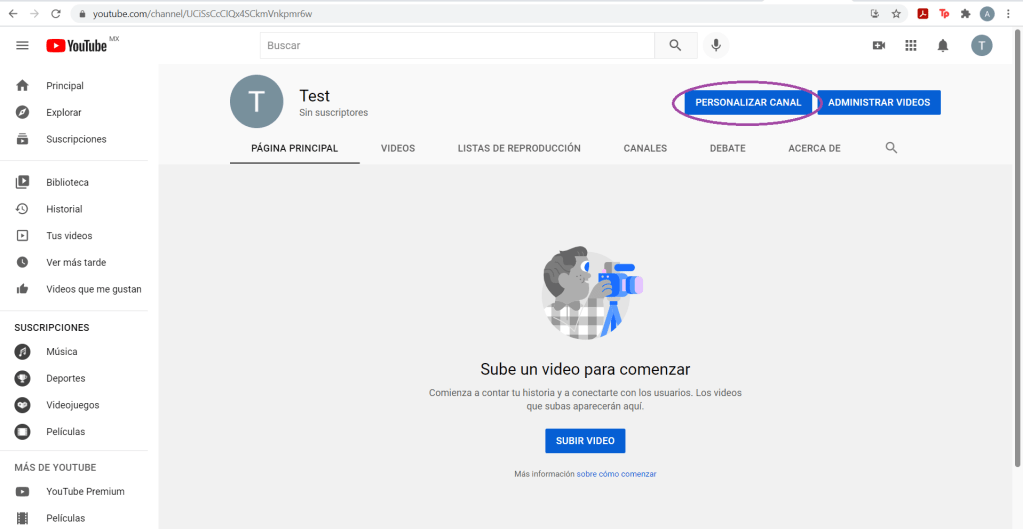Viewport: 1023px width, 529px height.
Task: Click the install app icon in address bar
Action: pos(875,14)
